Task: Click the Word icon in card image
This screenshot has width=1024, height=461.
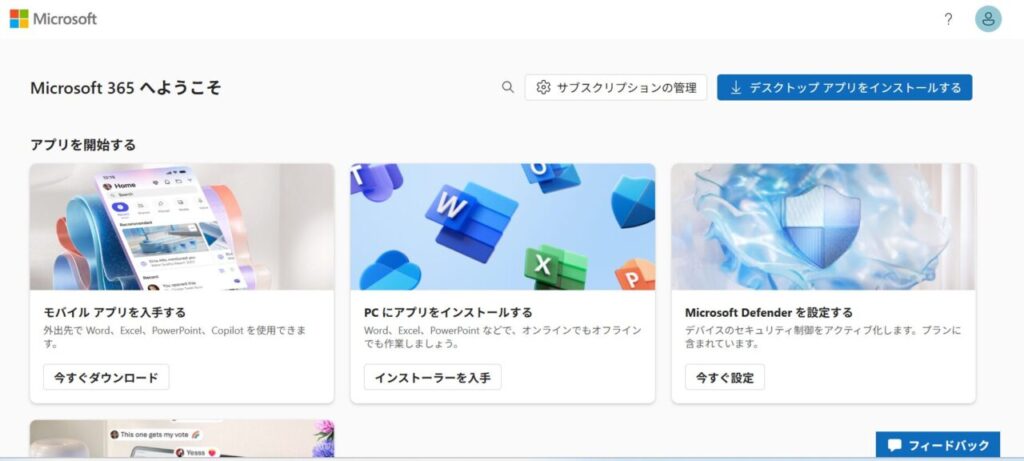Action: (470, 222)
